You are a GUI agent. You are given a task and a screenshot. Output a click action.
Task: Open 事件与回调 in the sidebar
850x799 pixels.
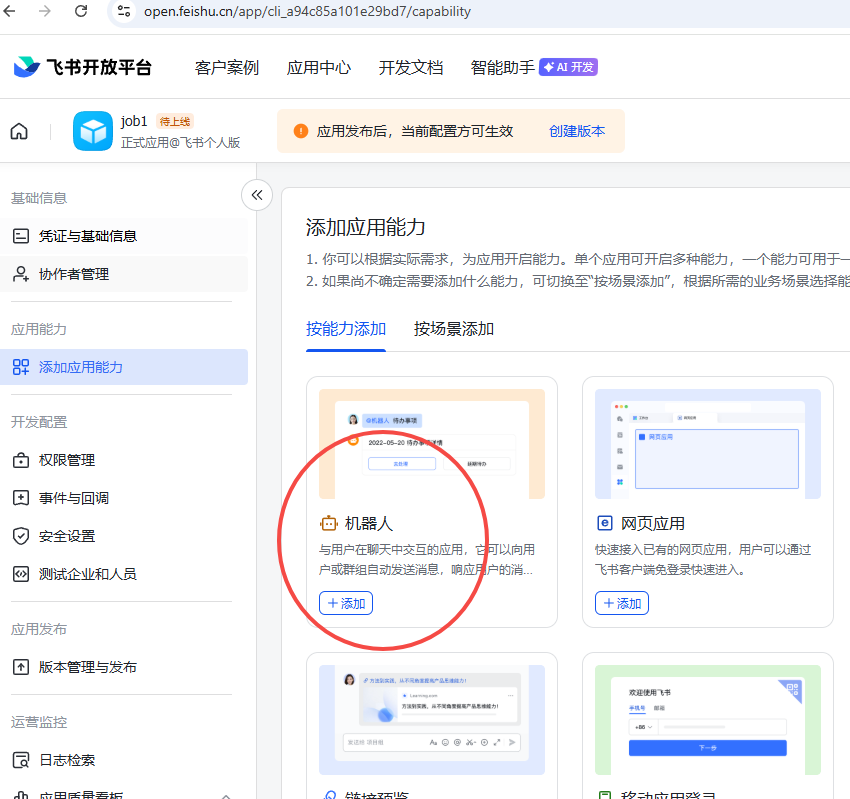[124, 498]
